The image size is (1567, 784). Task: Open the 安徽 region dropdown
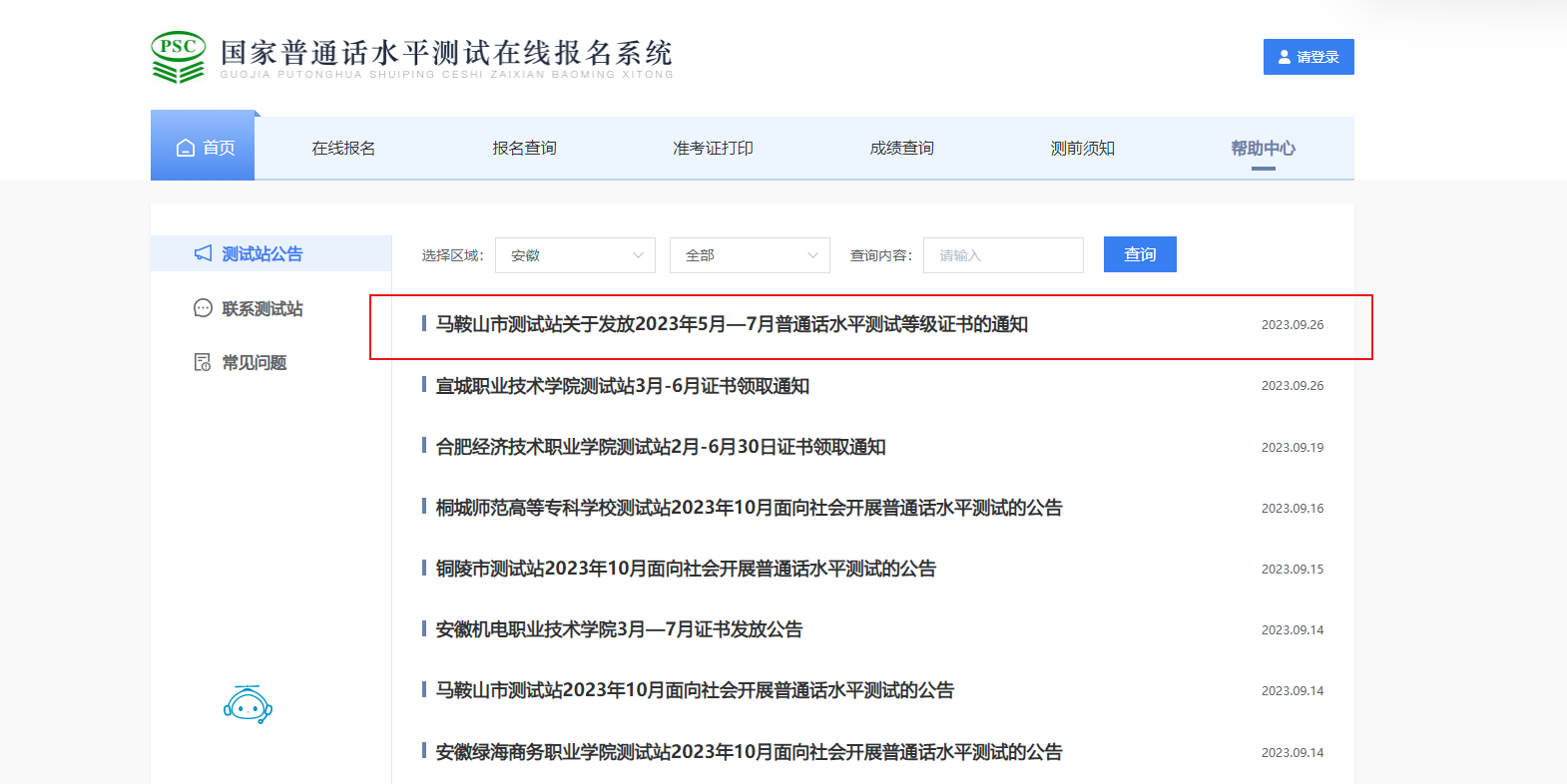(x=575, y=255)
